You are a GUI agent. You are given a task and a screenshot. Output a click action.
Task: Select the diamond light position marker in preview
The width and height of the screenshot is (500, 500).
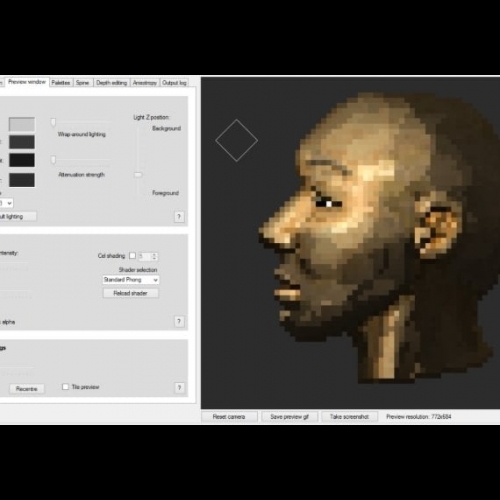click(236, 140)
